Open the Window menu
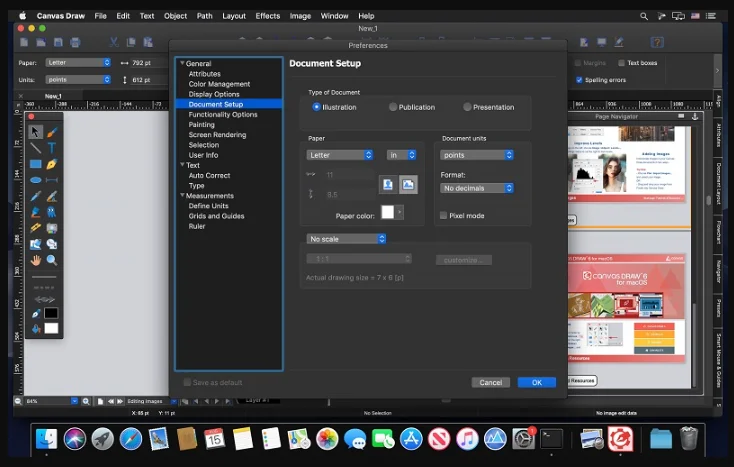Screen dimensions: 734x467 tap(334, 16)
